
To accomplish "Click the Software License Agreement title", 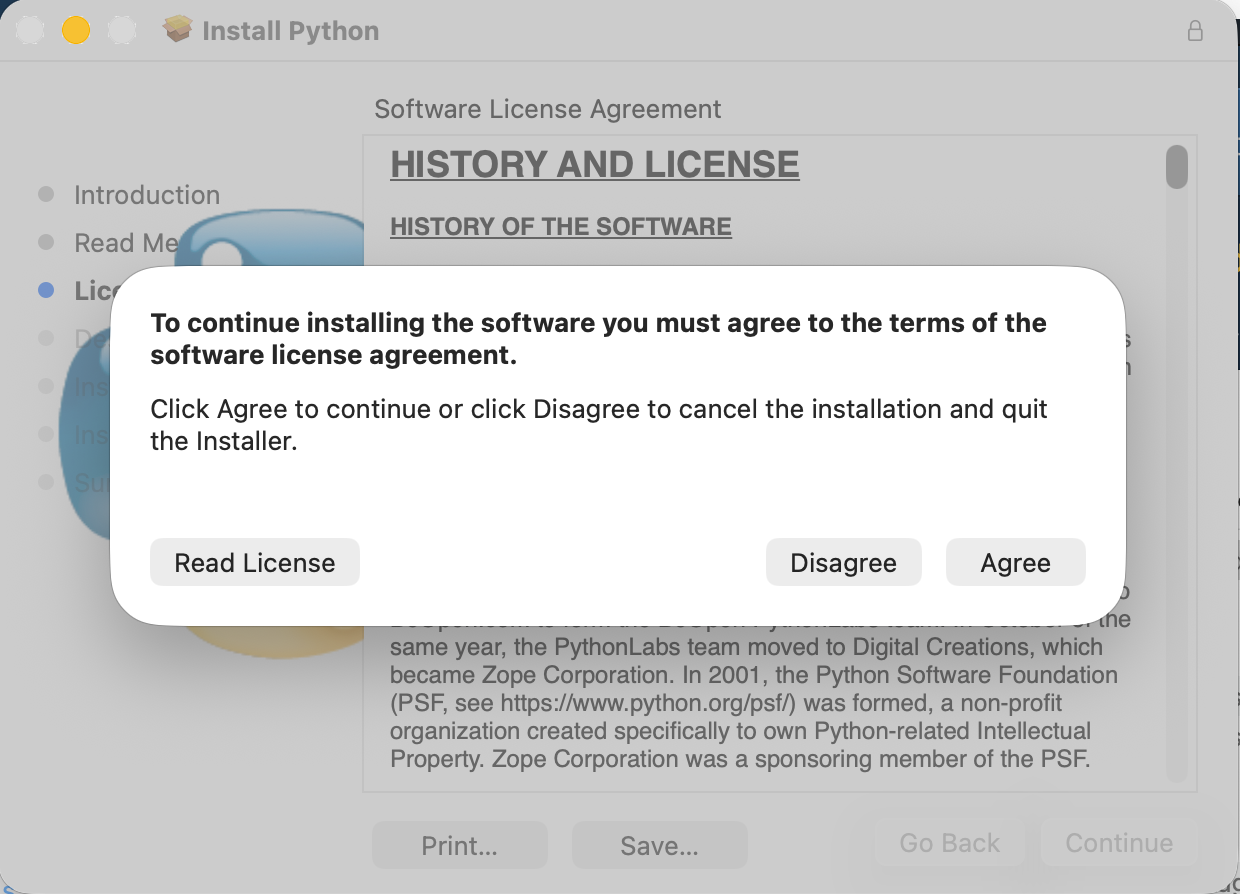I will click(548, 109).
